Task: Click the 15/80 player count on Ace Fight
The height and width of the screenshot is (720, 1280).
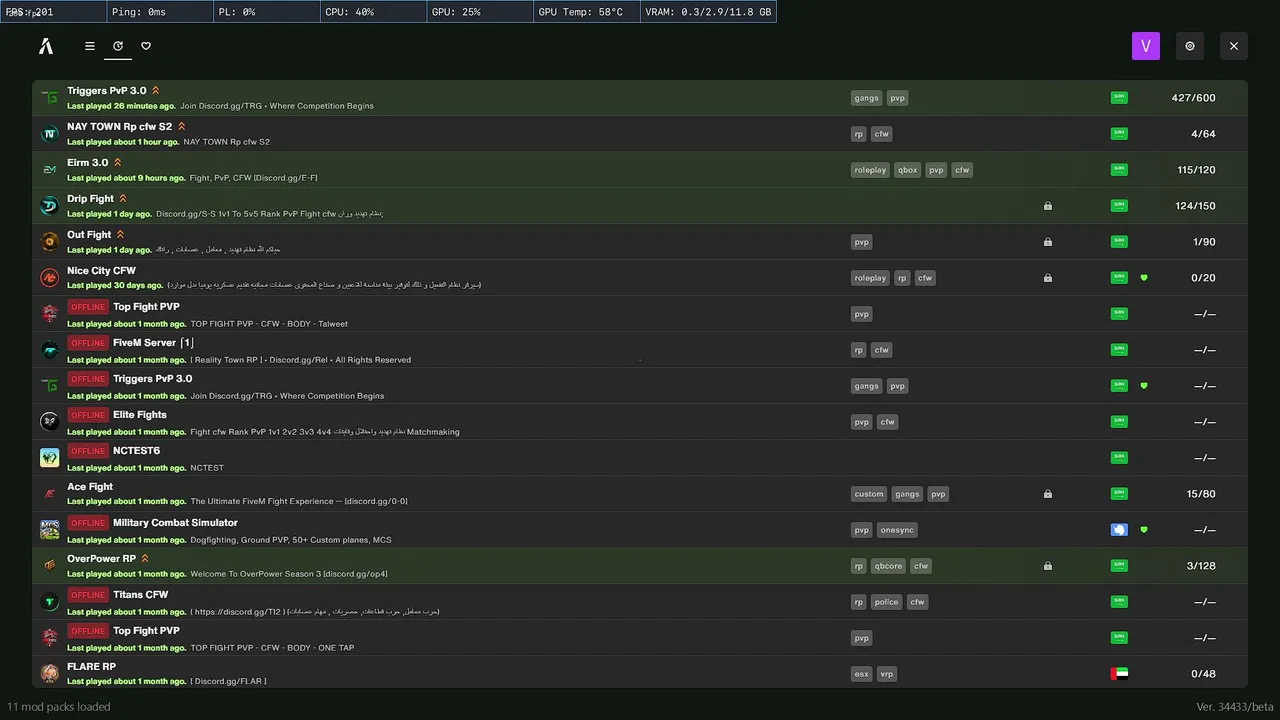Action: [1201, 494]
